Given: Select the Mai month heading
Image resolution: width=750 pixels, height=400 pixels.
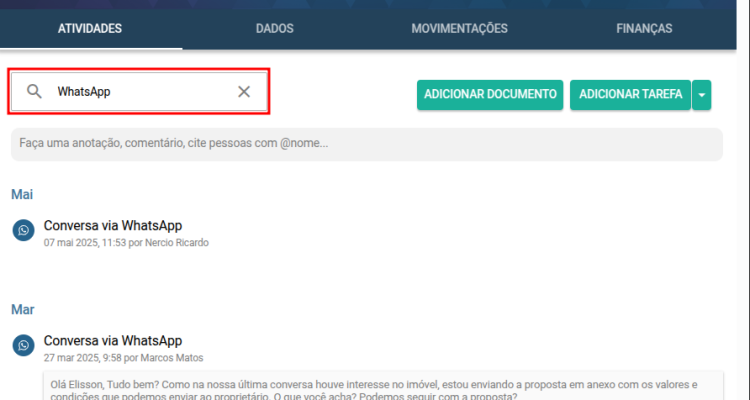Looking at the screenshot, I should pyautogui.click(x=22, y=194).
